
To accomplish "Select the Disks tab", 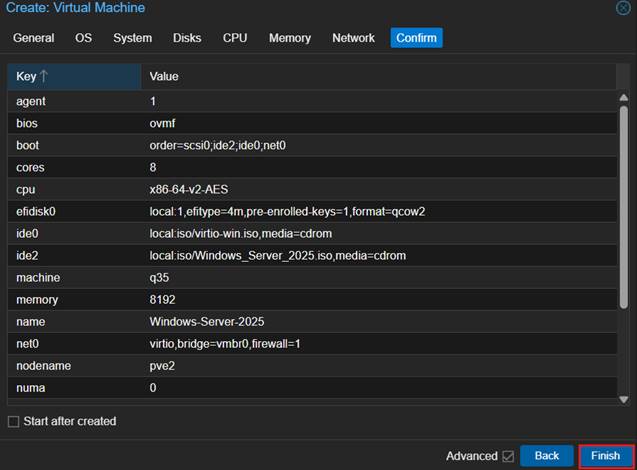I will point(187,38).
